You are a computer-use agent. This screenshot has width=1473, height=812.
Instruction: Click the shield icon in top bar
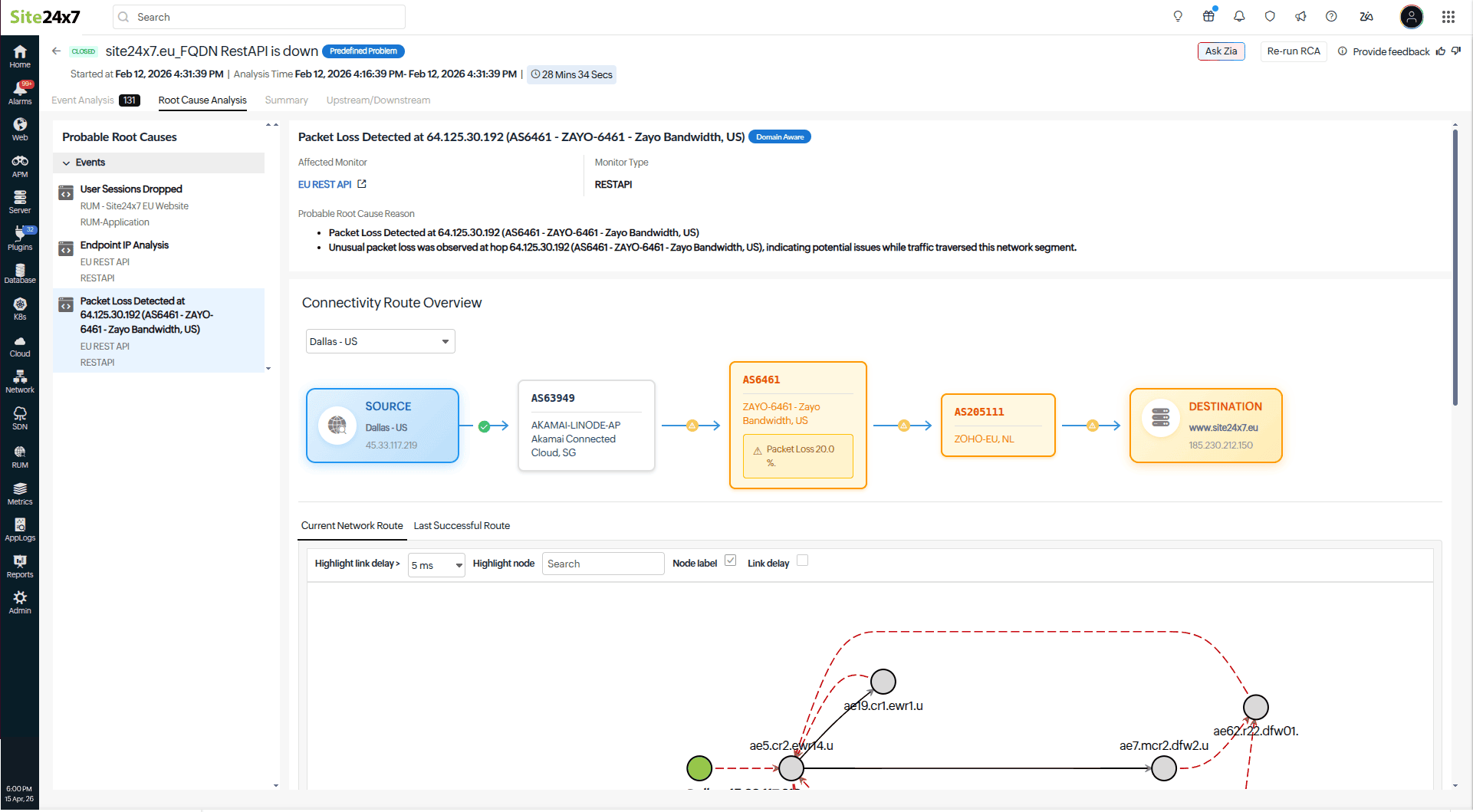tap(1270, 16)
